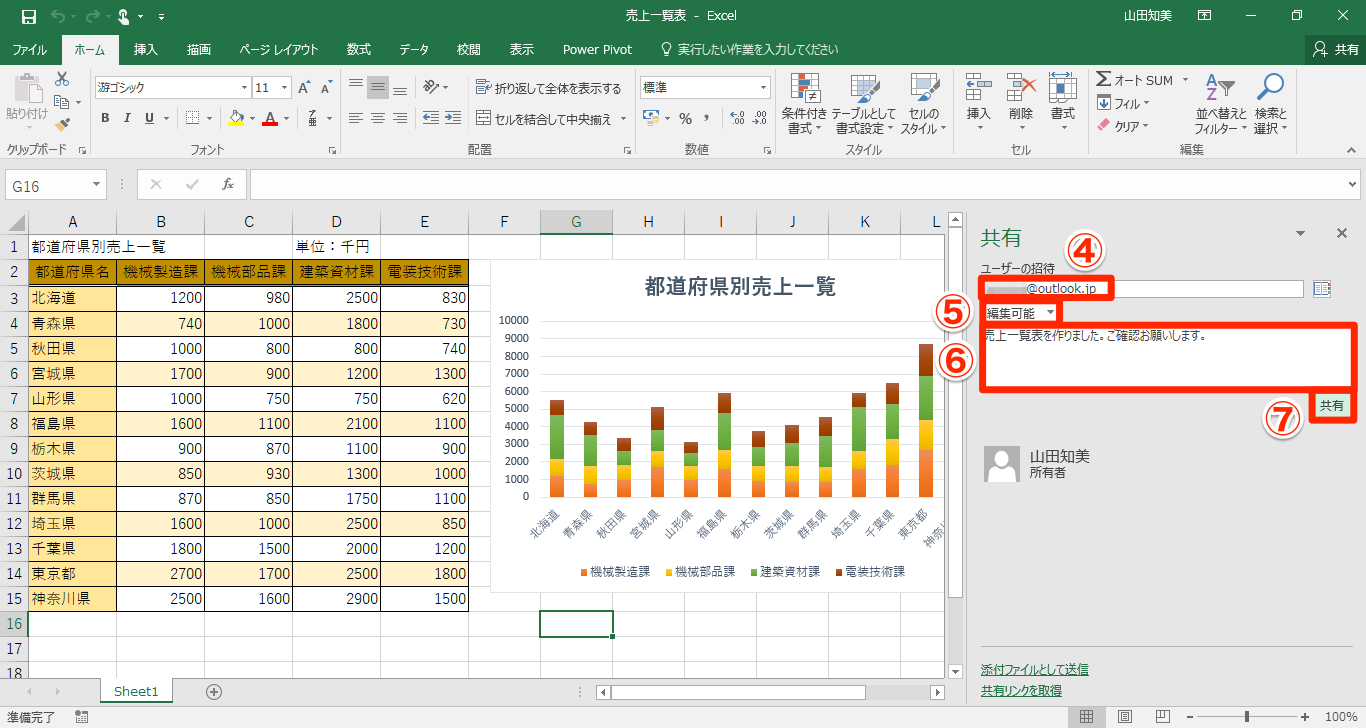This screenshot has height=728, width=1366.
Task: Click the 共有 button at the ribbon's right
Action: pos(1336,49)
